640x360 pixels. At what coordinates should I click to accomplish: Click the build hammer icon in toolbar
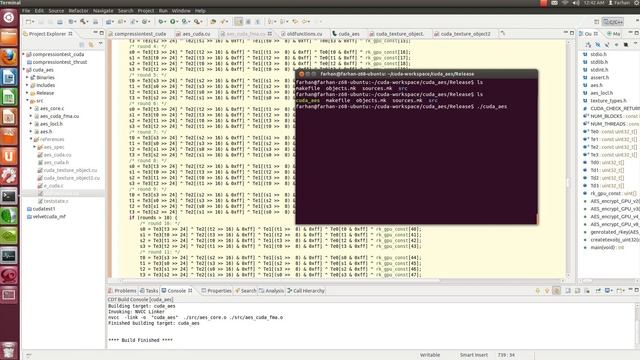[83, 22]
